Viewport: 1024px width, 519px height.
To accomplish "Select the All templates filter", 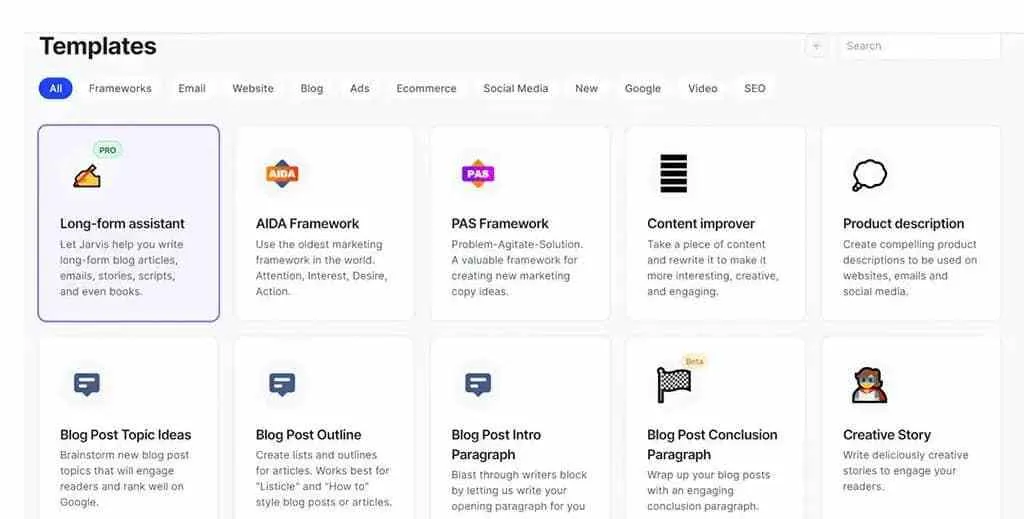I will 56,88.
